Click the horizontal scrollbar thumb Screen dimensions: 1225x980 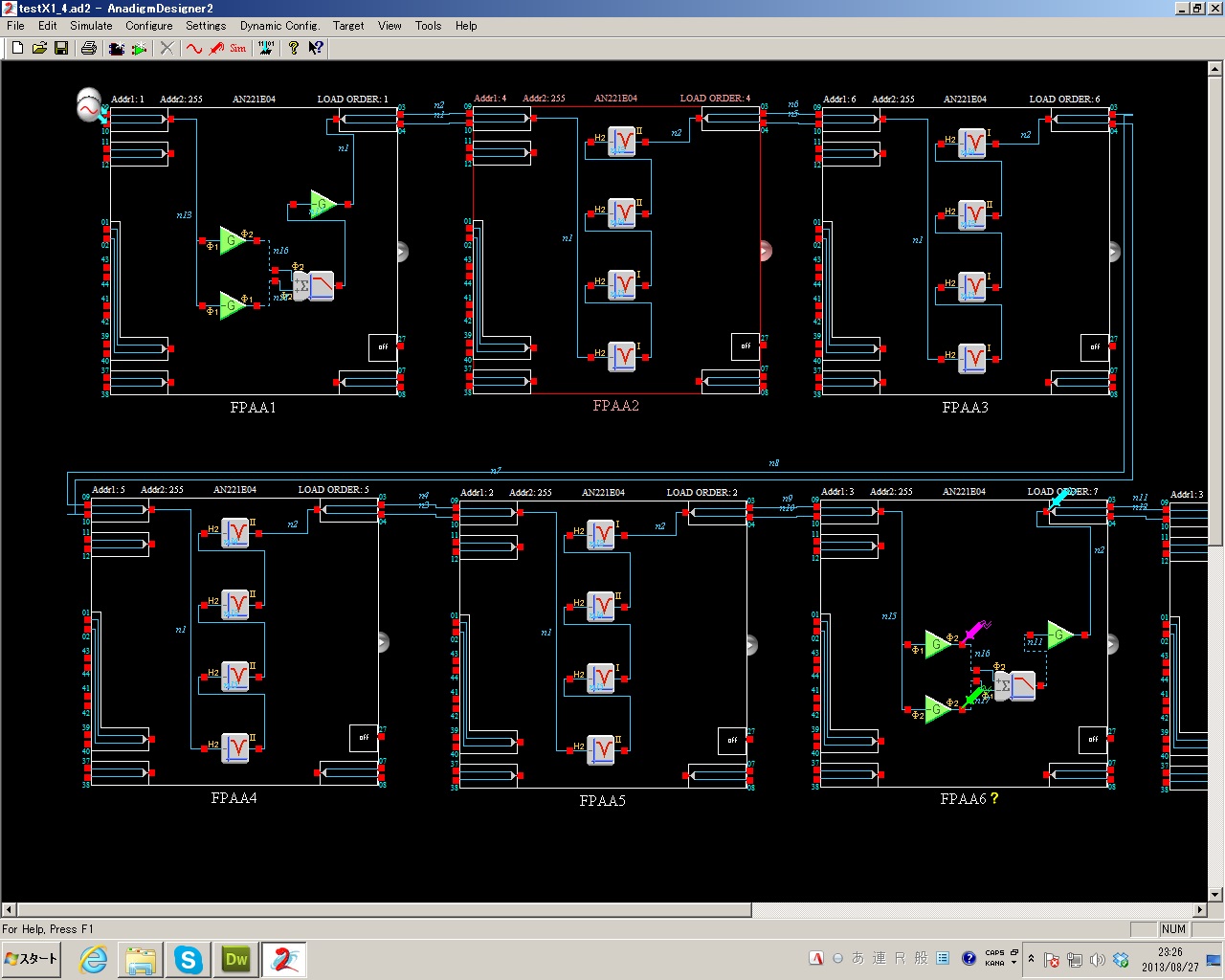click(383, 909)
